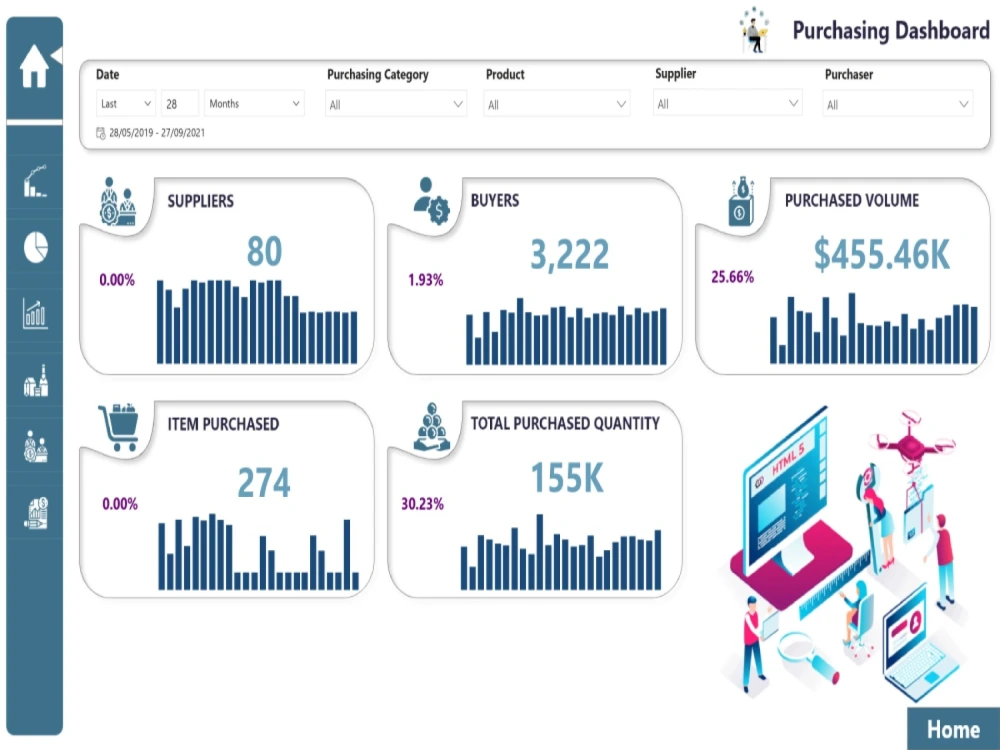Screen dimensions: 1000x750
Task: Open the bar chart growth icon in sidebar
Action: coord(35,315)
